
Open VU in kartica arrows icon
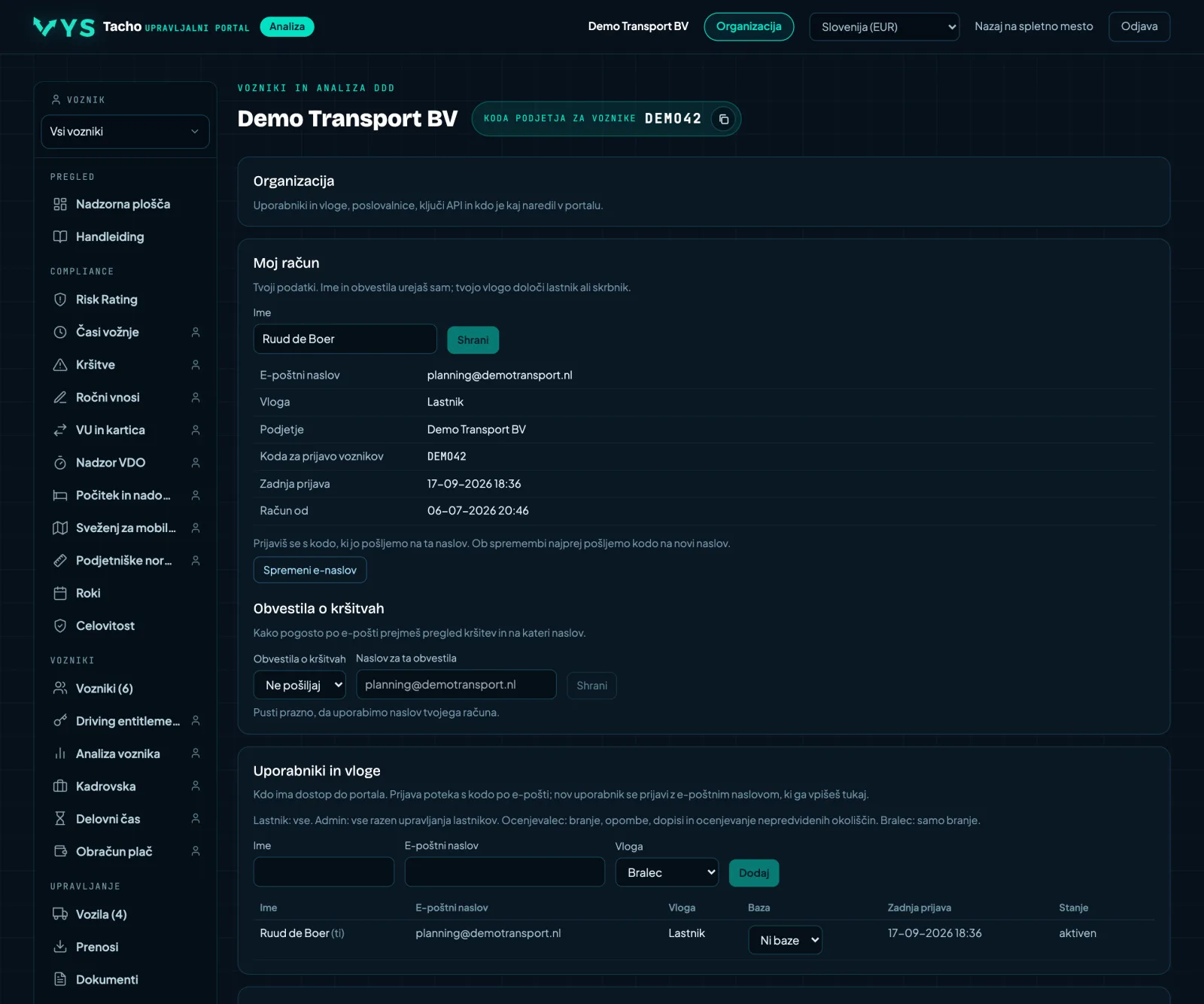click(60, 430)
